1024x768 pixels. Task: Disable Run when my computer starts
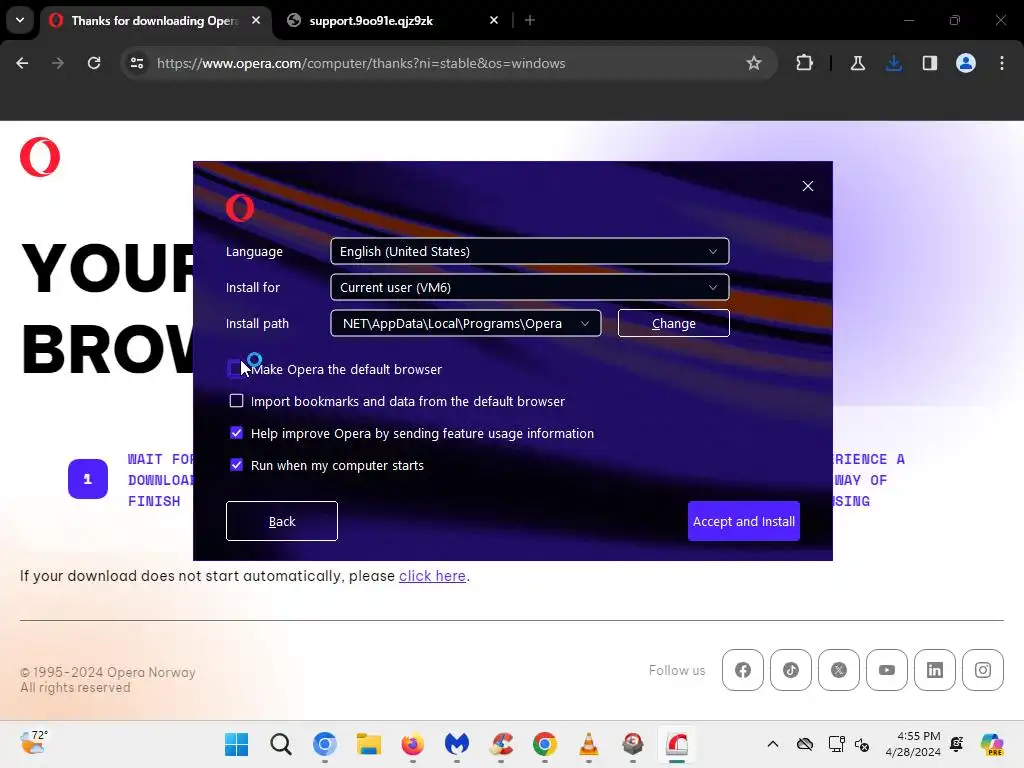point(236,465)
